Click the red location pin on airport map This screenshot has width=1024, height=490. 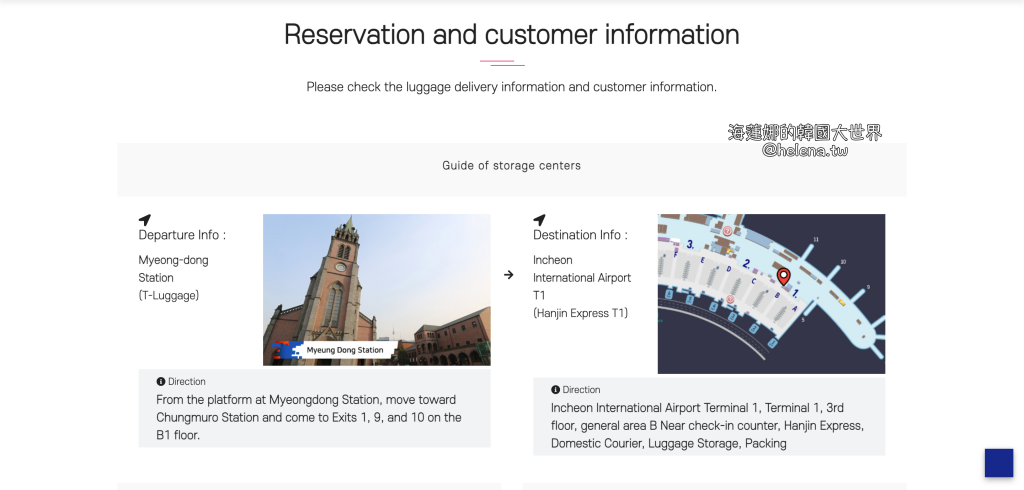(x=784, y=276)
